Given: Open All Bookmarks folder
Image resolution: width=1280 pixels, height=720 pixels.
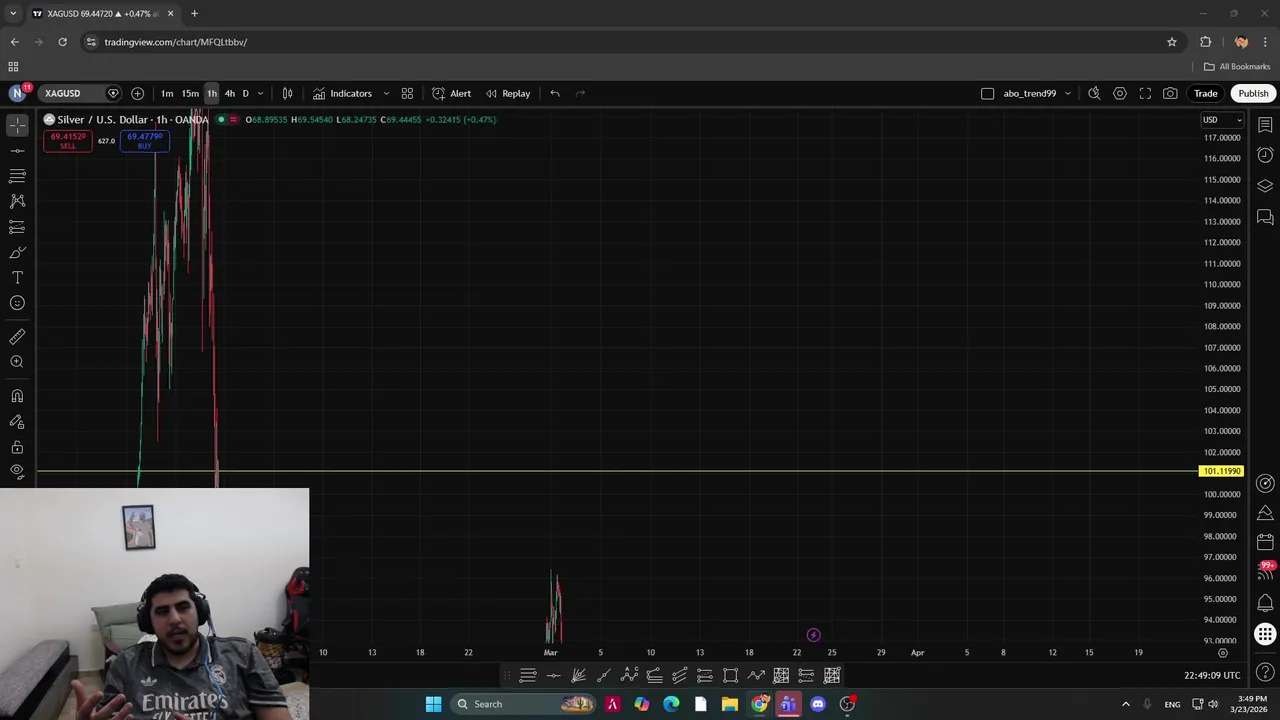Looking at the screenshot, I should [x=1237, y=66].
